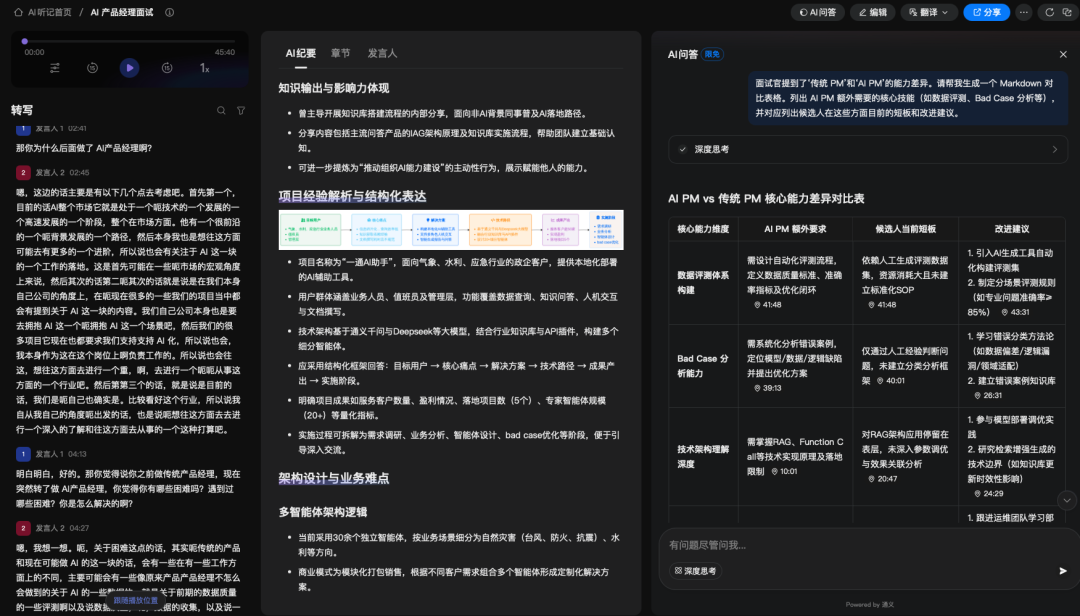
Task: Click 核心能力维度 column header
Action: (703, 229)
